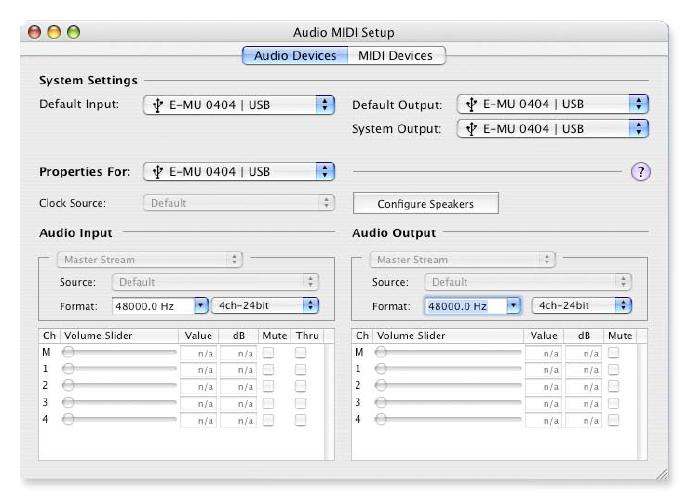The image size is (685, 492).
Task: Mute output channel 2 checkbox
Action: (613, 385)
